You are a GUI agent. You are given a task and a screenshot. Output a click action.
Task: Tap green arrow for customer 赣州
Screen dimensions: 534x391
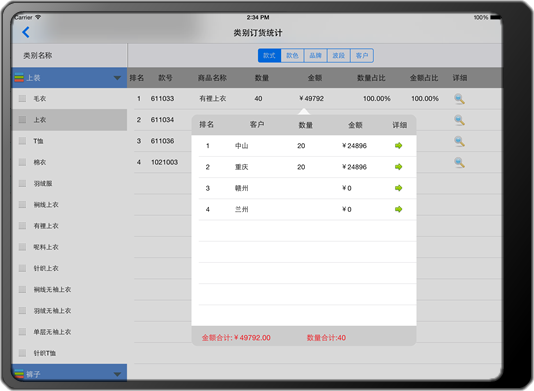coord(398,188)
